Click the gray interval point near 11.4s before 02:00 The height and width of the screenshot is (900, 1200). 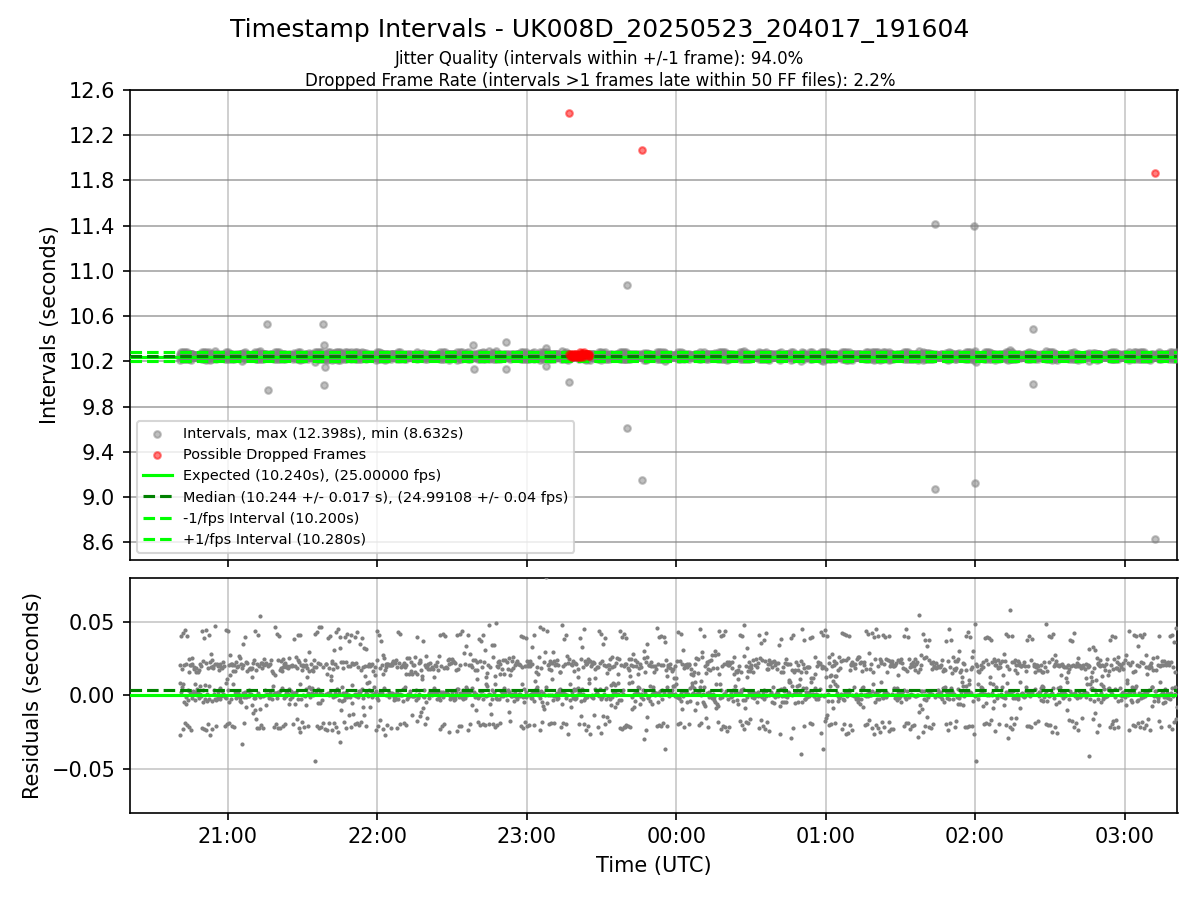pyautogui.click(x=935, y=224)
